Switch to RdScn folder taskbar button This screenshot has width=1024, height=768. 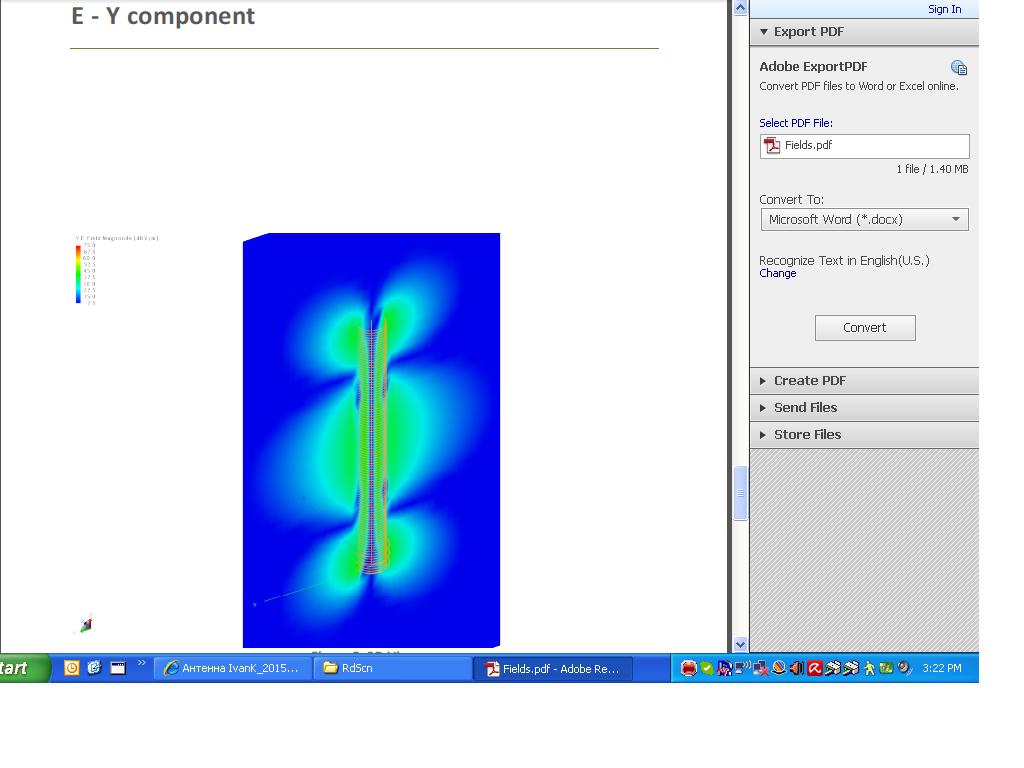392,668
